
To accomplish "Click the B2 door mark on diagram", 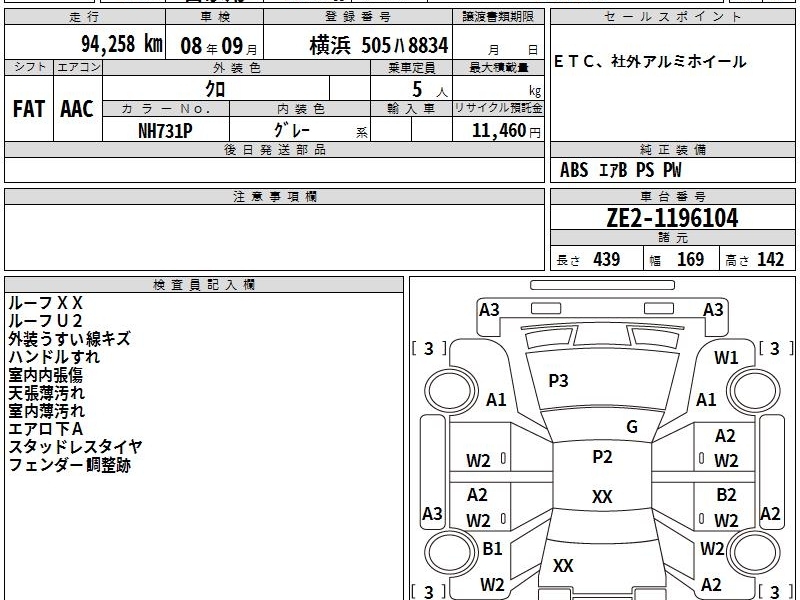I will tap(726, 495).
